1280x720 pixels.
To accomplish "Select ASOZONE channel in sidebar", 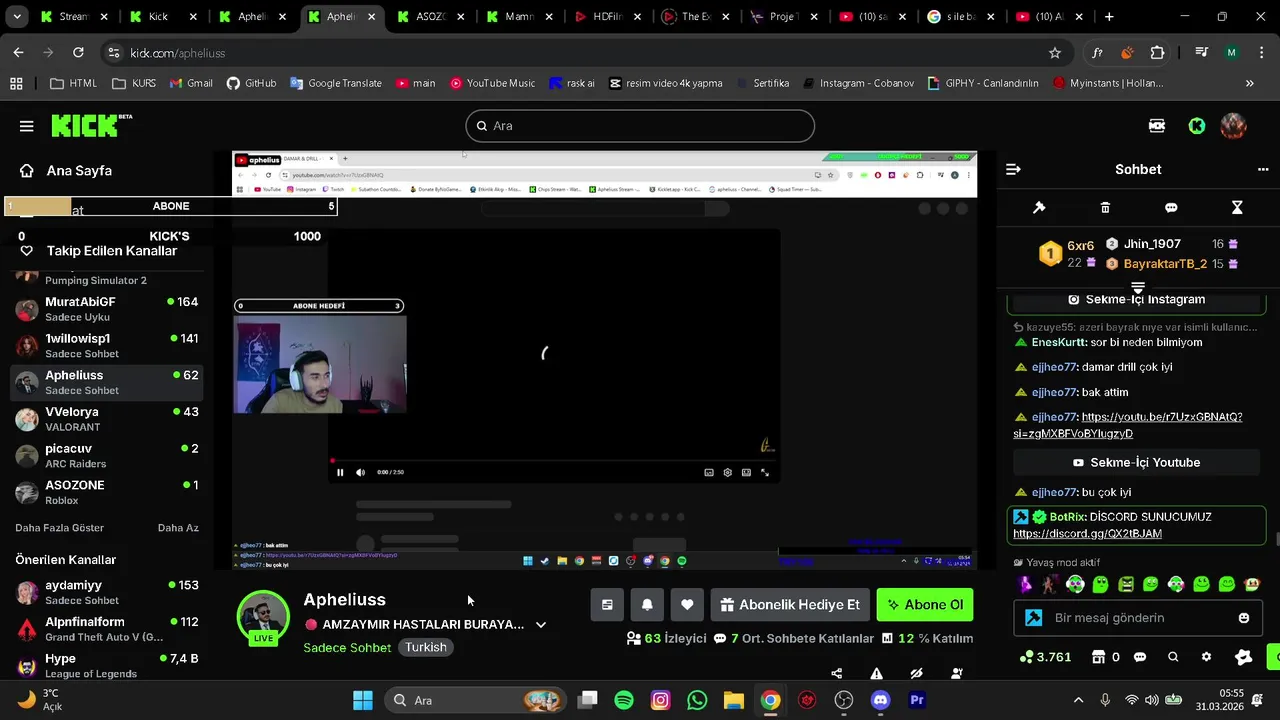I will (x=107, y=492).
